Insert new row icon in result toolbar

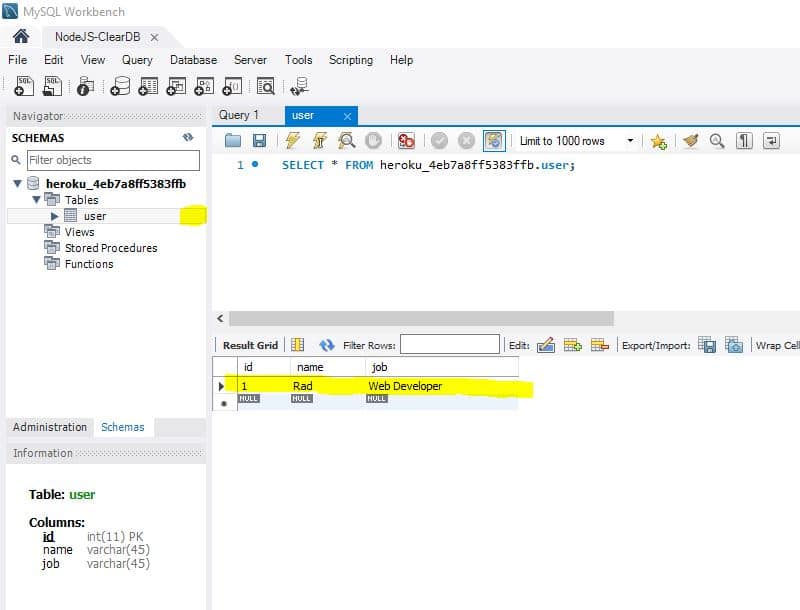pyautogui.click(x=572, y=345)
